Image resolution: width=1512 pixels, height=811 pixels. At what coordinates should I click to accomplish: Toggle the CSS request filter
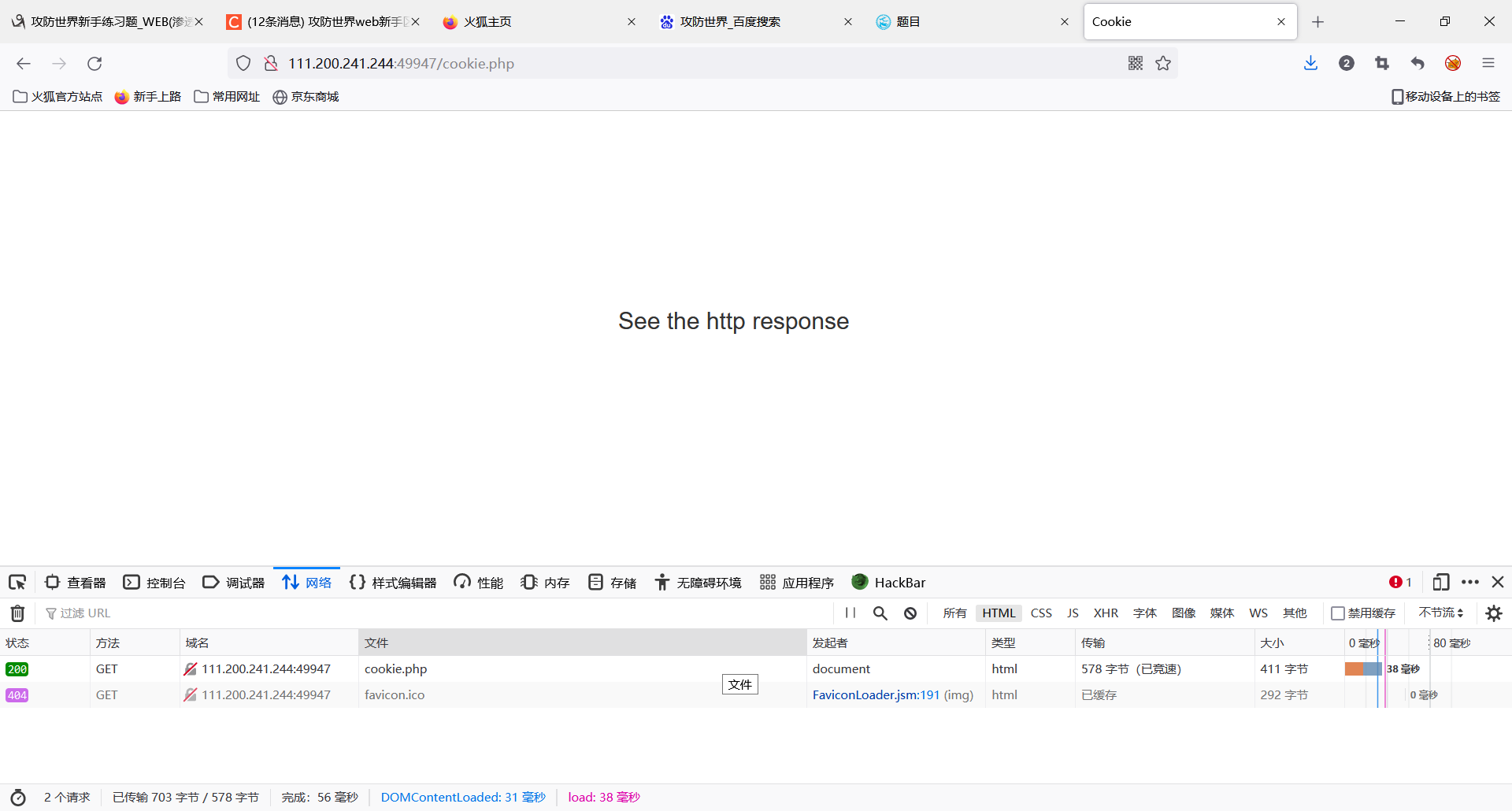pos(1041,613)
